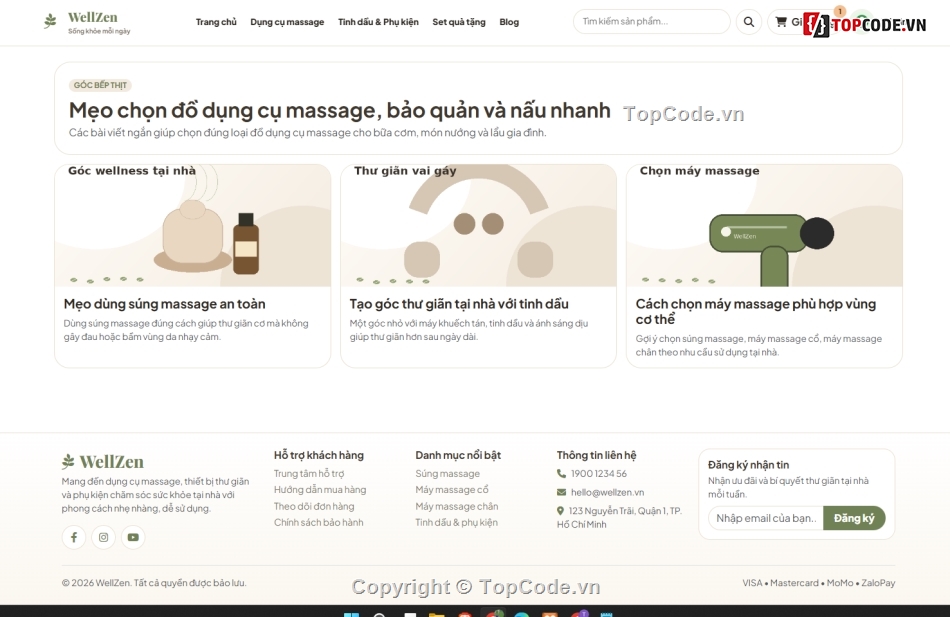Open WellZen YouTube icon
This screenshot has width=950, height=617.
tap(133, 537)
